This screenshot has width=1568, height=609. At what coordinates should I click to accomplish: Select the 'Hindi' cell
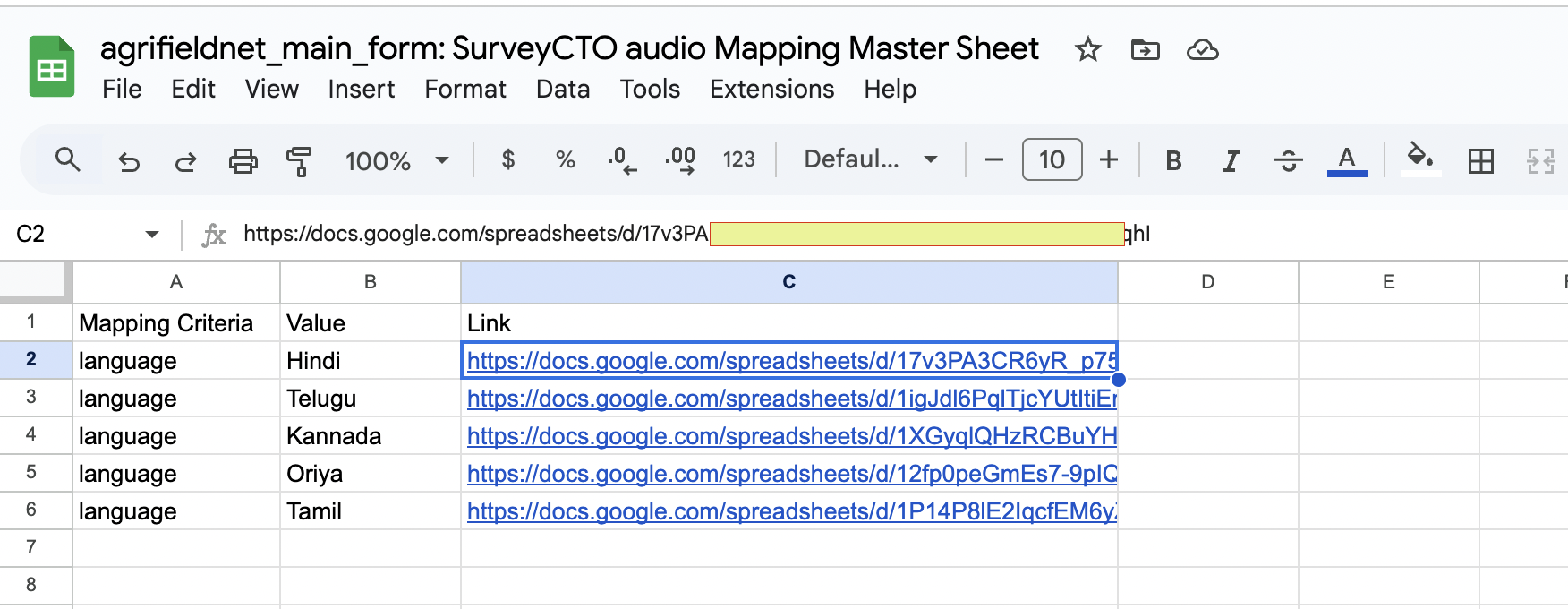coord(371,360)
